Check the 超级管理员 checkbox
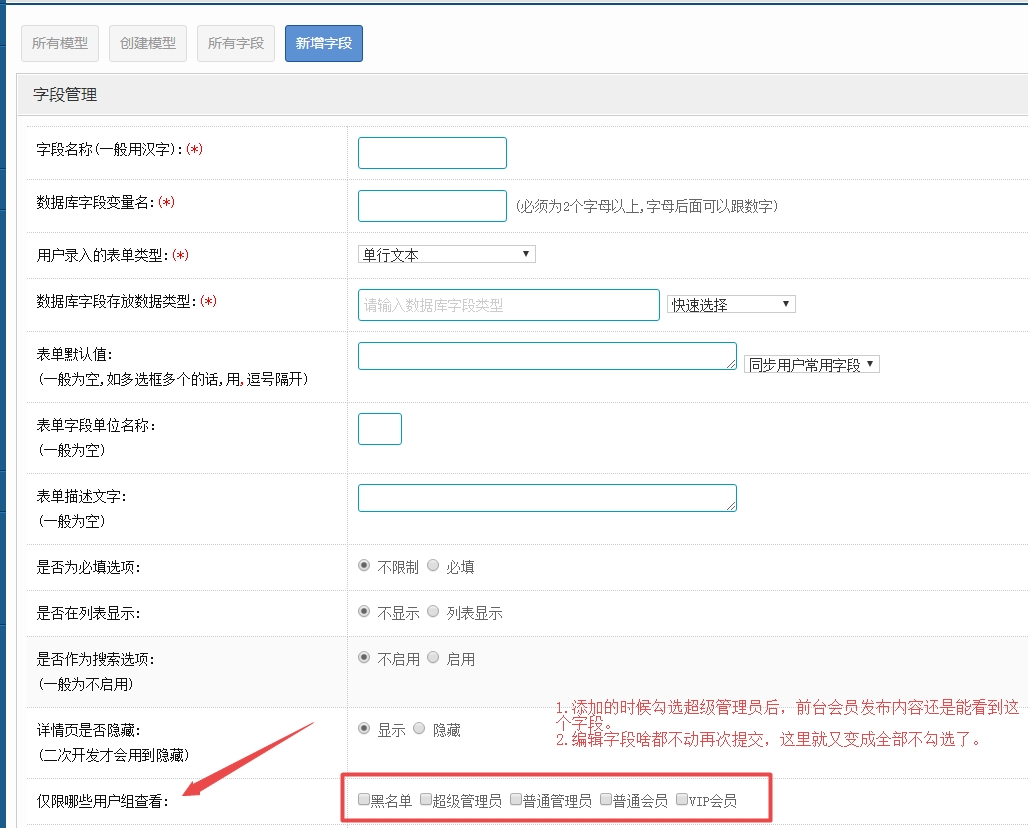The height and width of the screenshot is (828, 1028). 426,799
